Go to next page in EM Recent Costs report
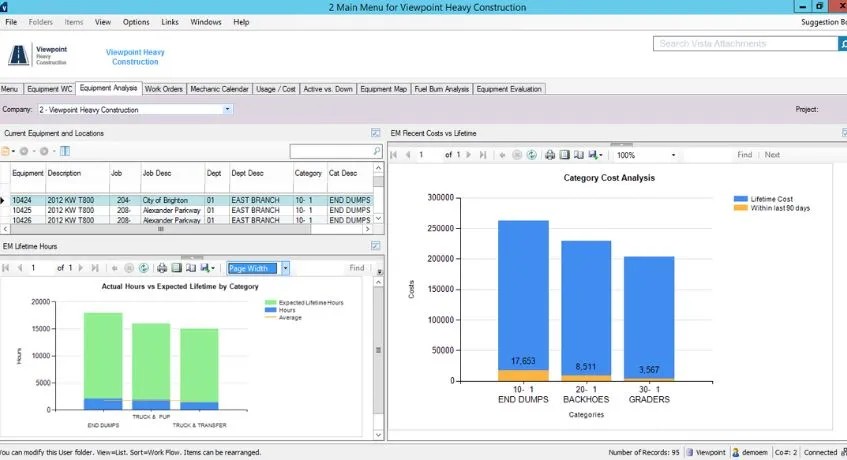 point(468,155)
